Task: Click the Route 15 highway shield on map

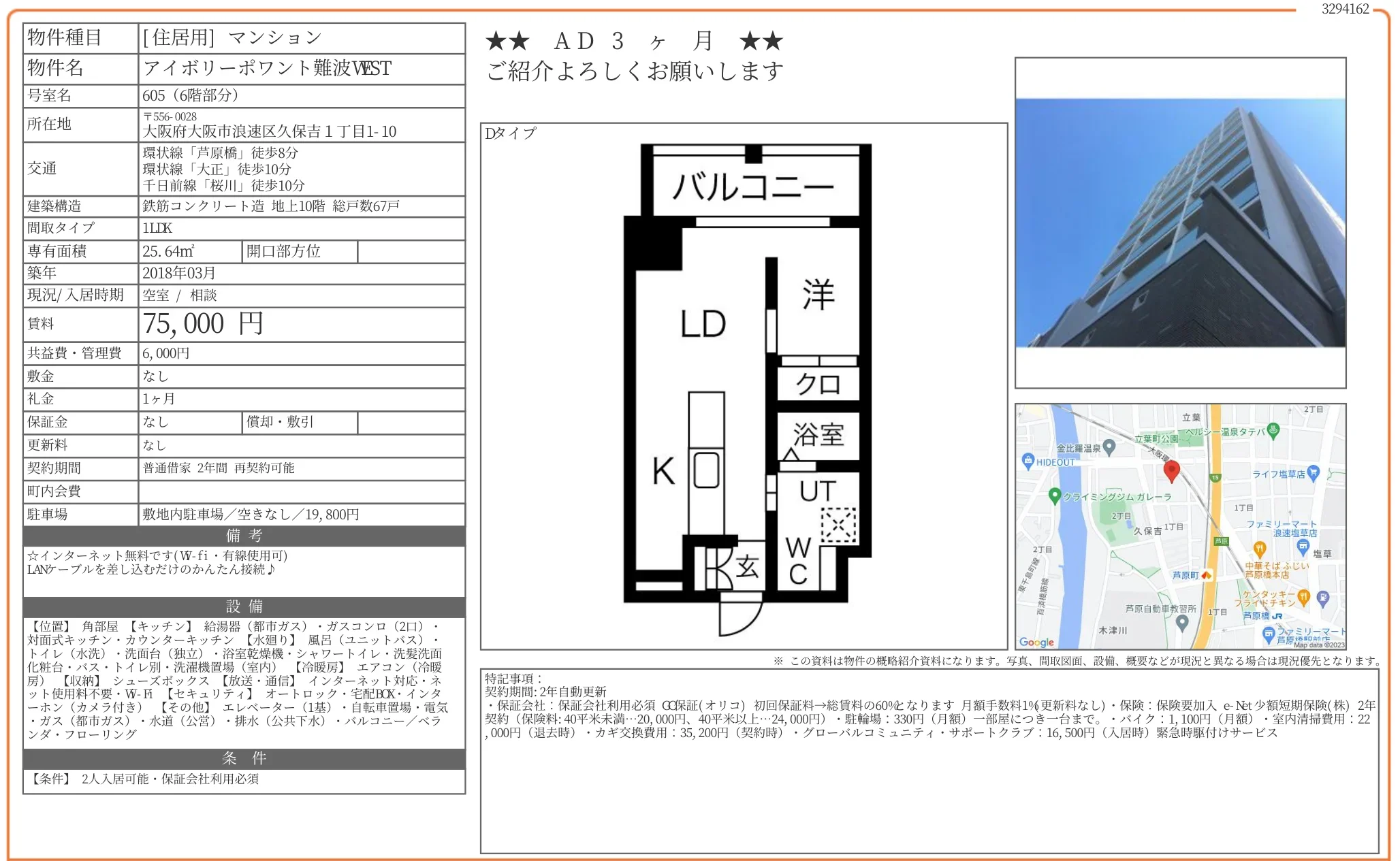Action: (1215, 476)
